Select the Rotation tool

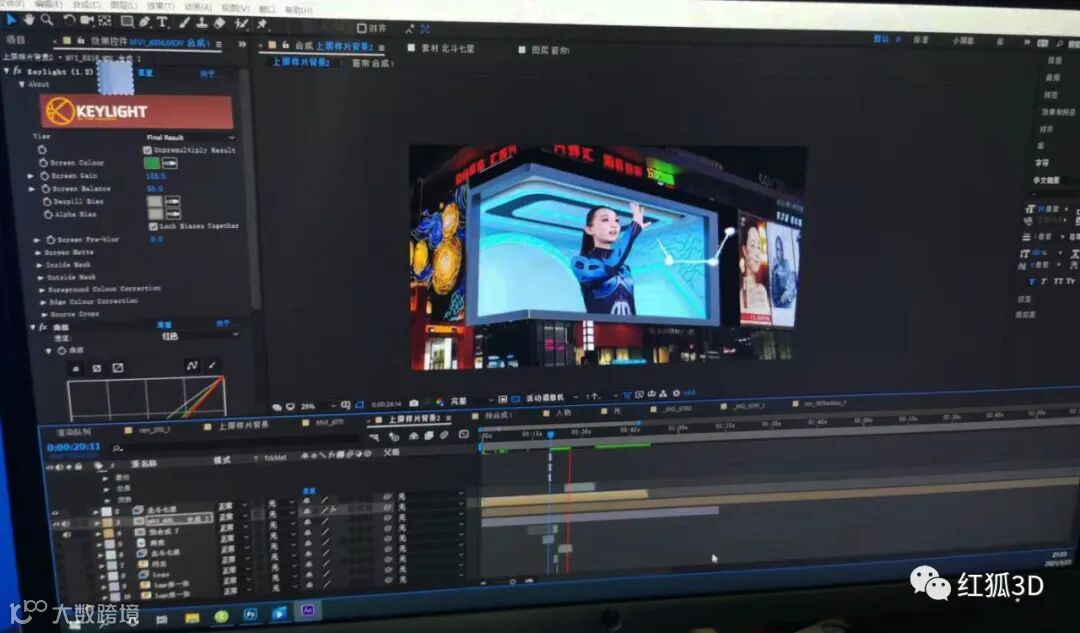pos(69,20)
